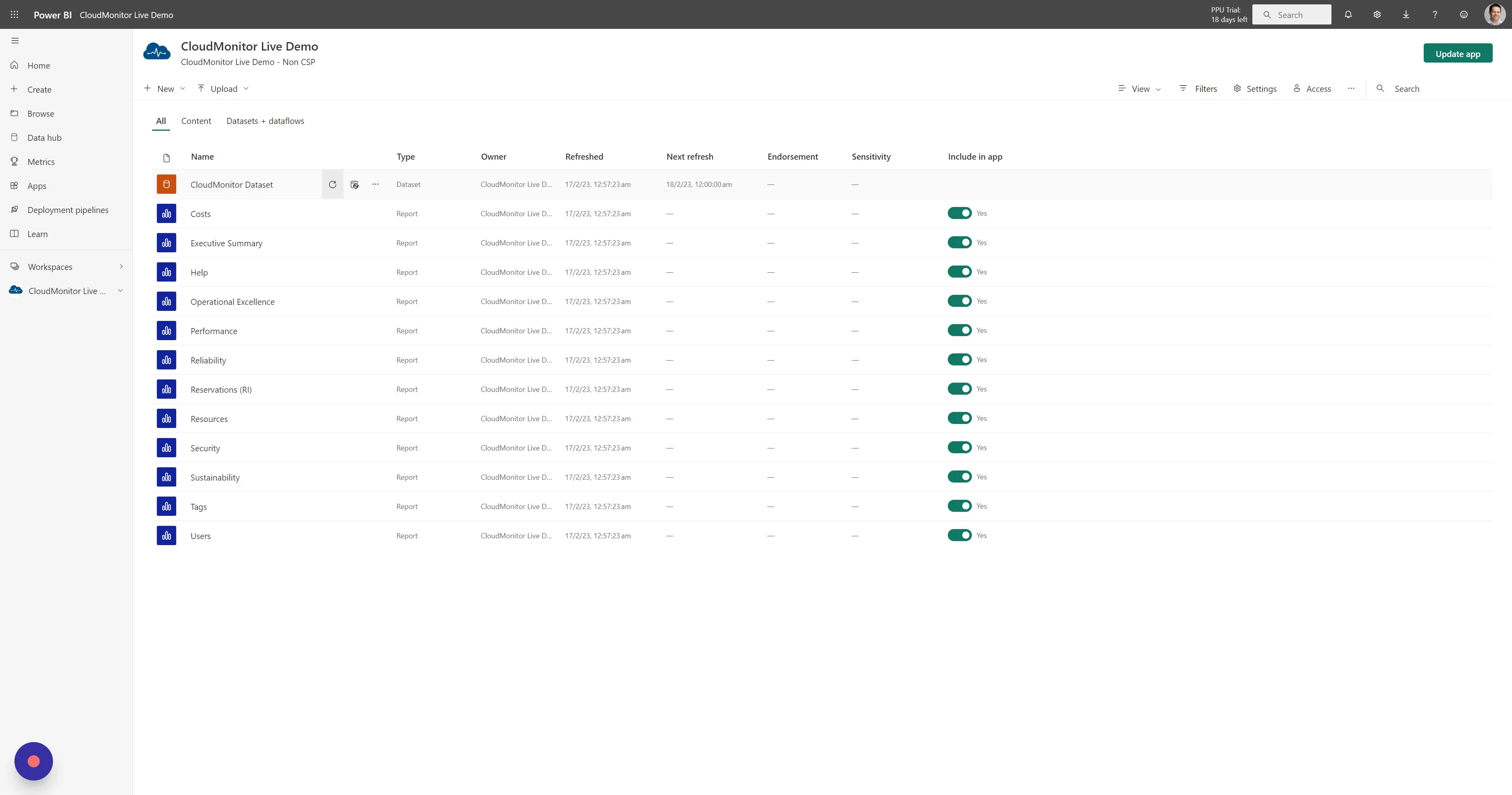The image size is (1512, 795).
Task: Toggle Include in app for Resources
Action: tap(960, 418)
